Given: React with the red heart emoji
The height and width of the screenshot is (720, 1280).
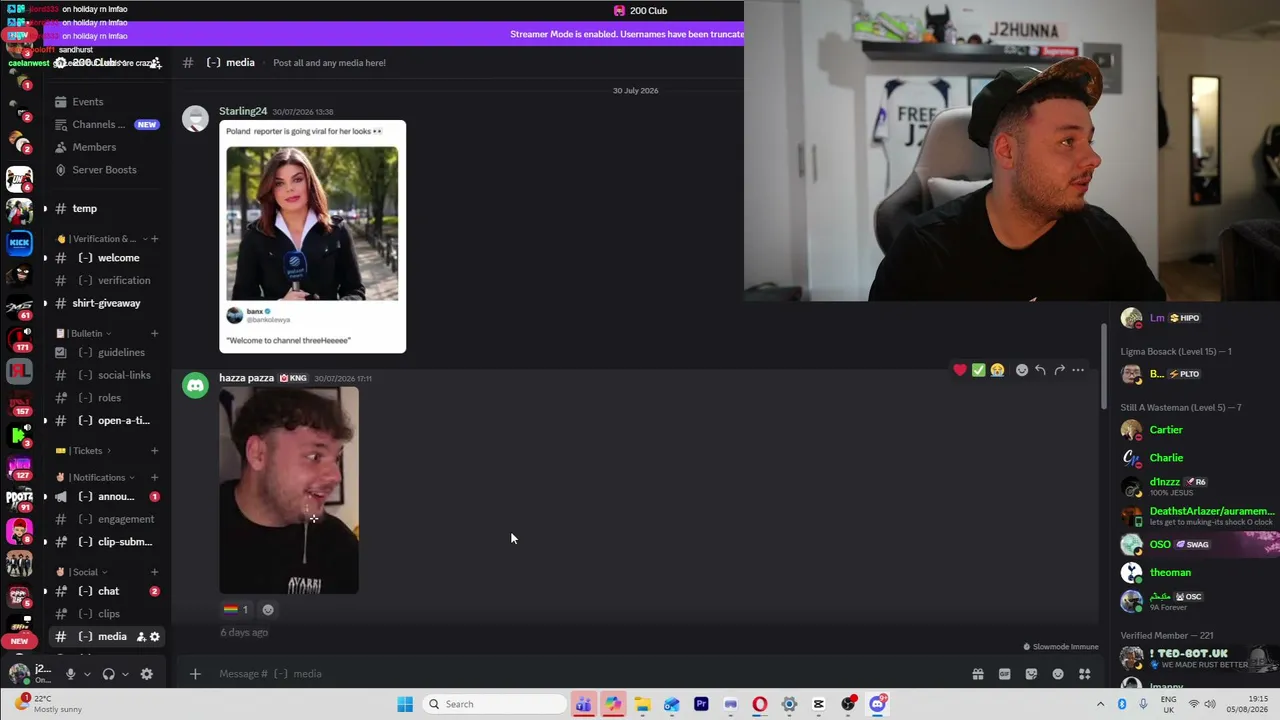Looking at the screenshot, I should 960,370.
